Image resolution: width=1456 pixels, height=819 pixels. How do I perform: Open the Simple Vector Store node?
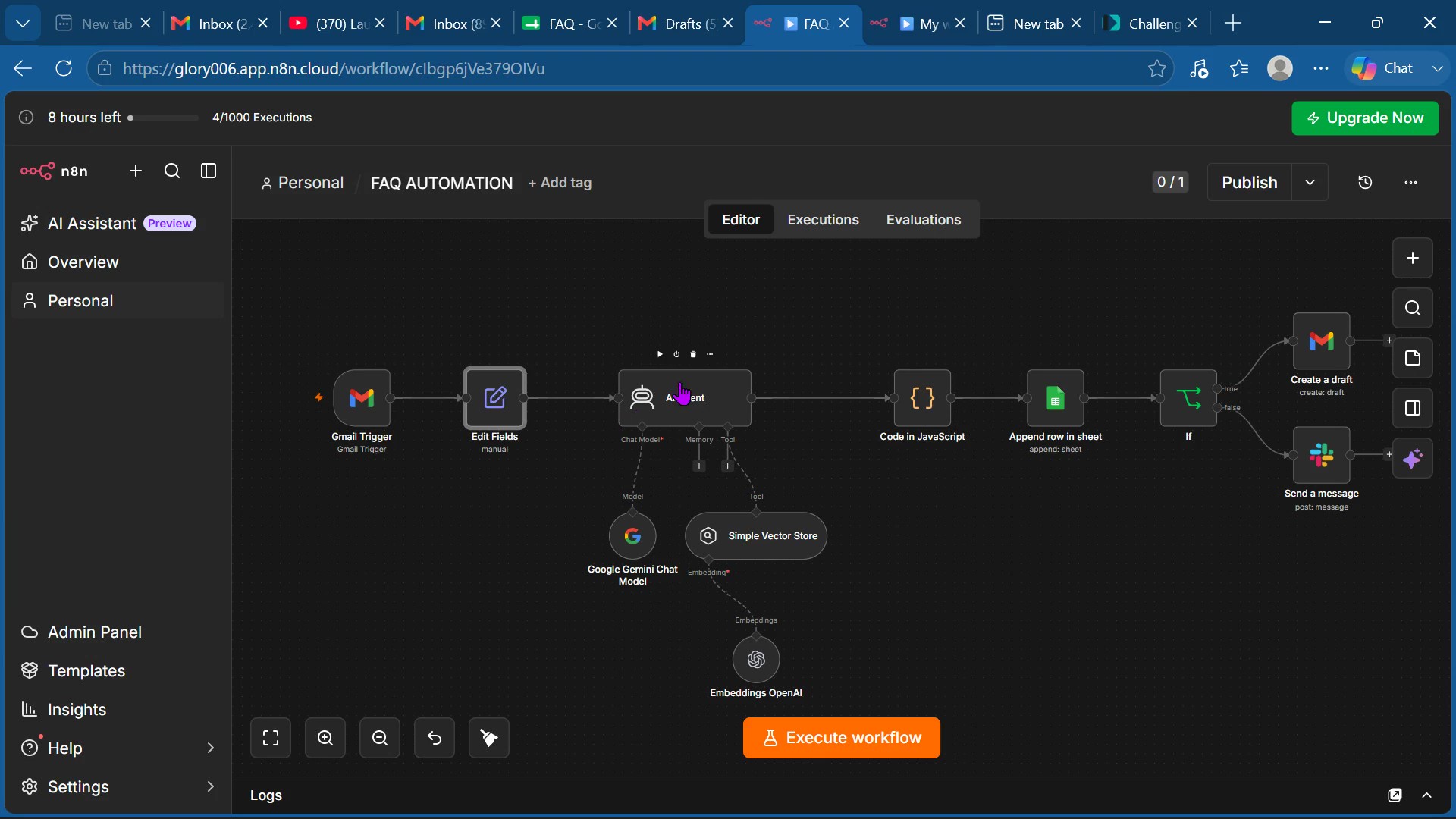pyautogui.click(x=756, y=536)
